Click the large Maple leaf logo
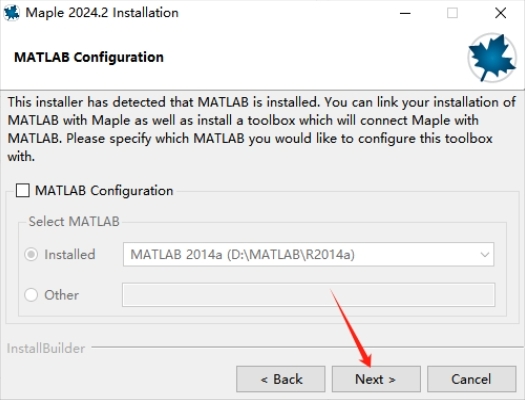 click(x=492, y=58)
